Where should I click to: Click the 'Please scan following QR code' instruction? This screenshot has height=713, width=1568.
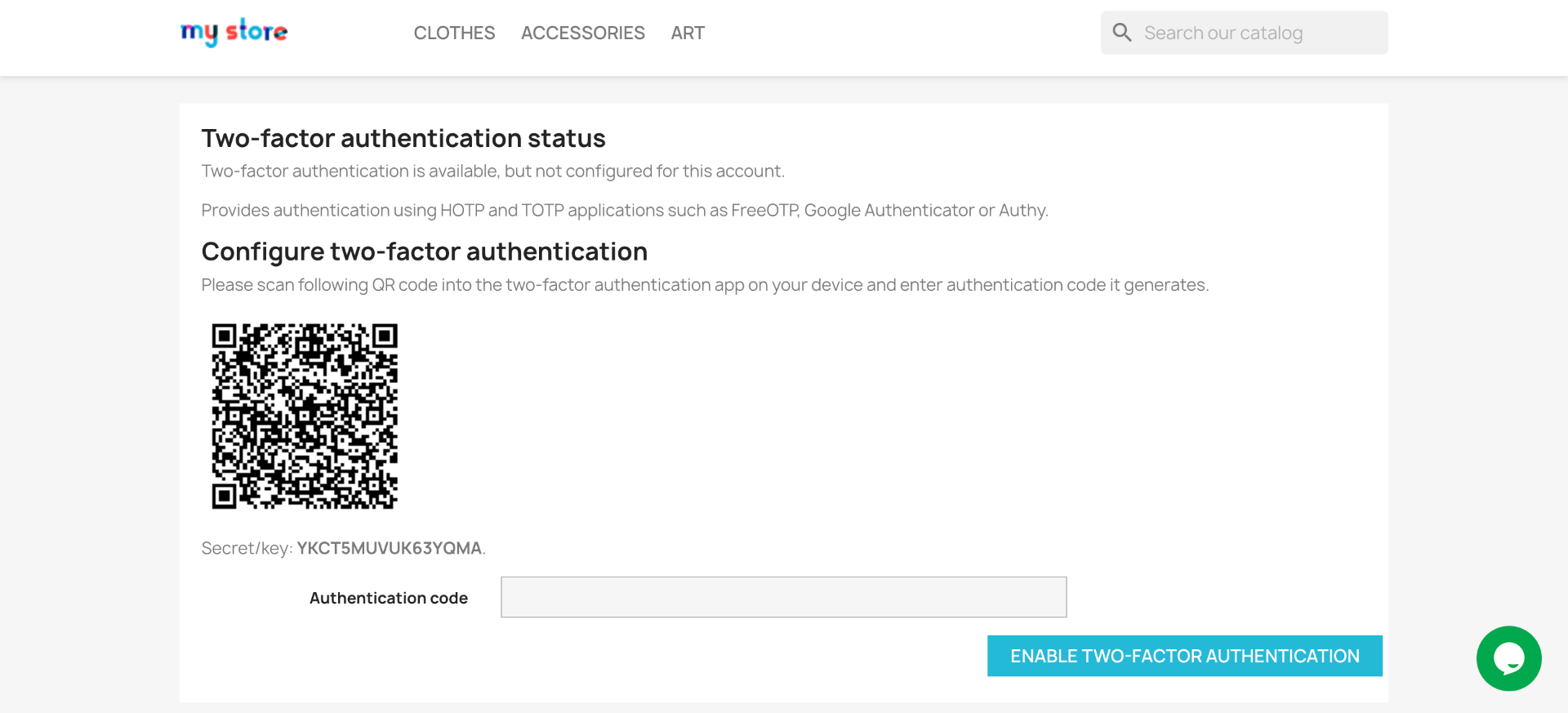pos(704,285)
